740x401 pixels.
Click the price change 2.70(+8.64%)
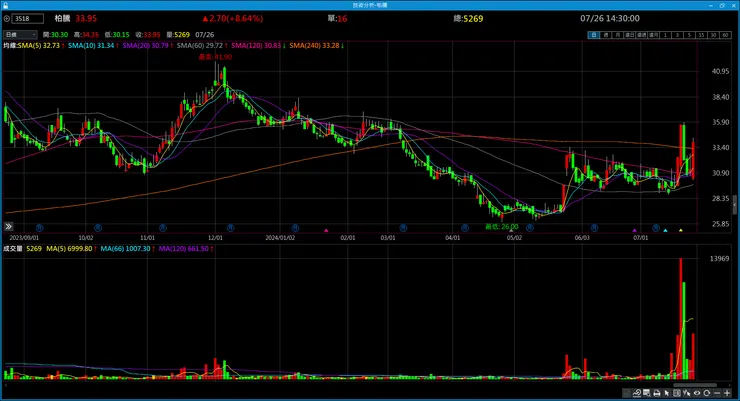(x=233, y=18)
